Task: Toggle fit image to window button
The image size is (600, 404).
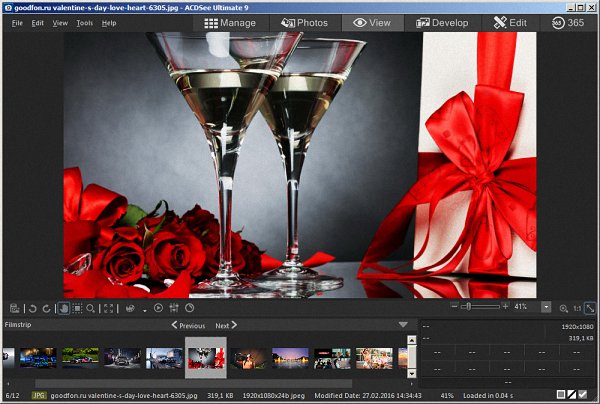Action: (x=590, y=308)
